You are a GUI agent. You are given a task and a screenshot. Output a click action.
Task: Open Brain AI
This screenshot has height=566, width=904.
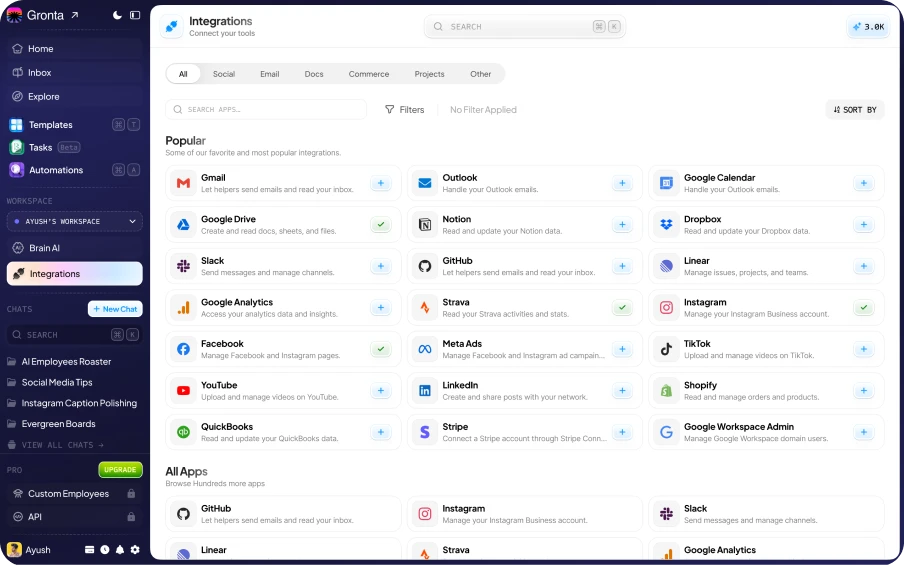pos(74,248)
